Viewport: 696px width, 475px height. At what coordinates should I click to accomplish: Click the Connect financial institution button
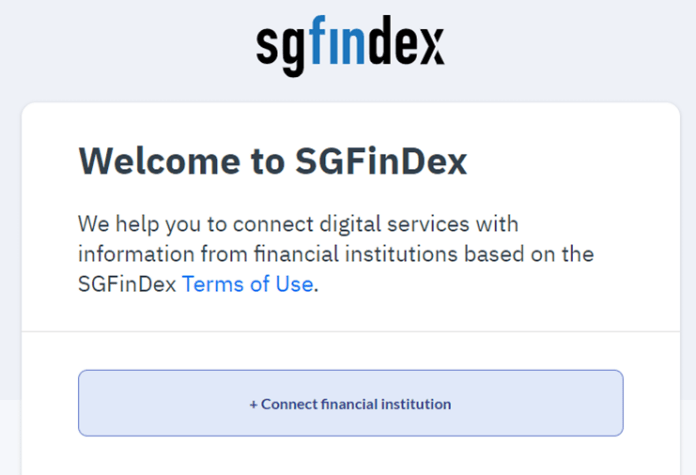[351, 403]
